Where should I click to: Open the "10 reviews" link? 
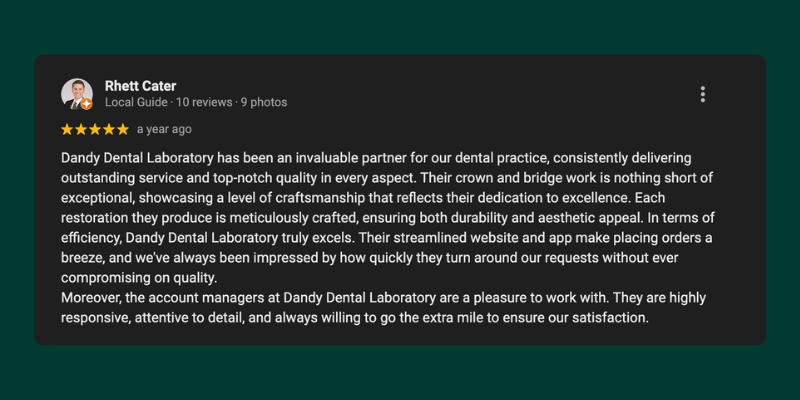pos(205,102)
